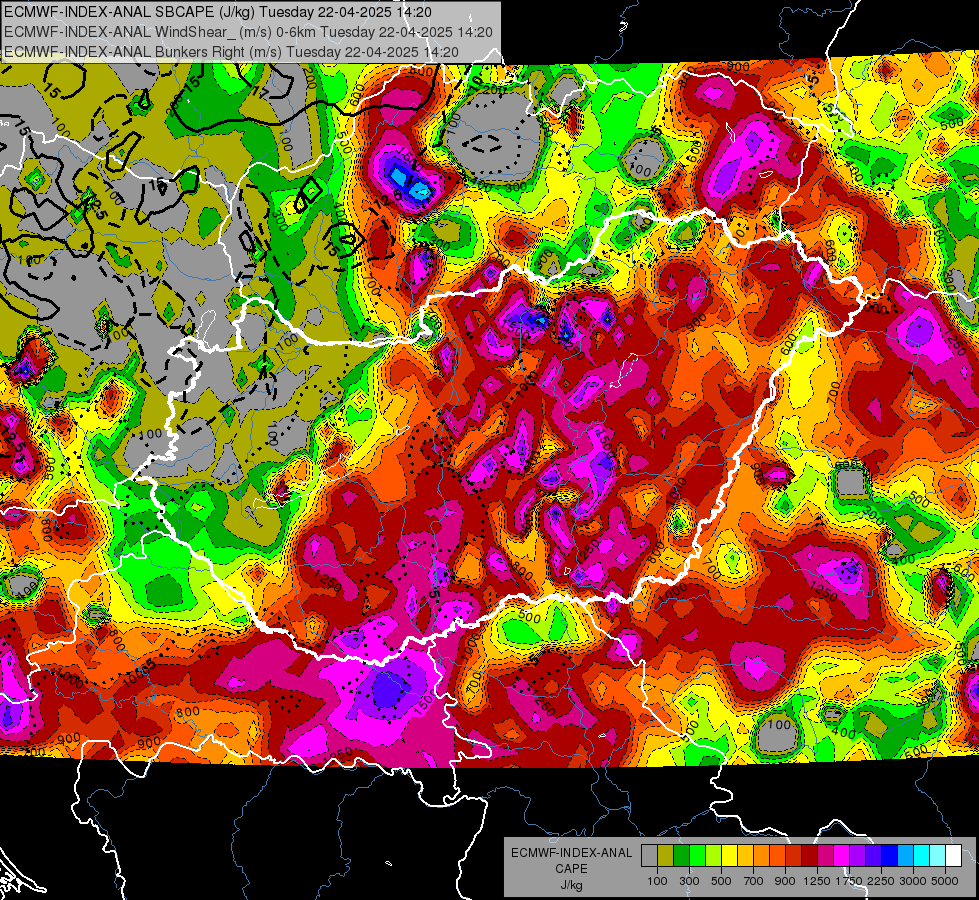Screen dimensions: 979x900
Task: Click the CAPE label in the legend
Action: point(571,868)
